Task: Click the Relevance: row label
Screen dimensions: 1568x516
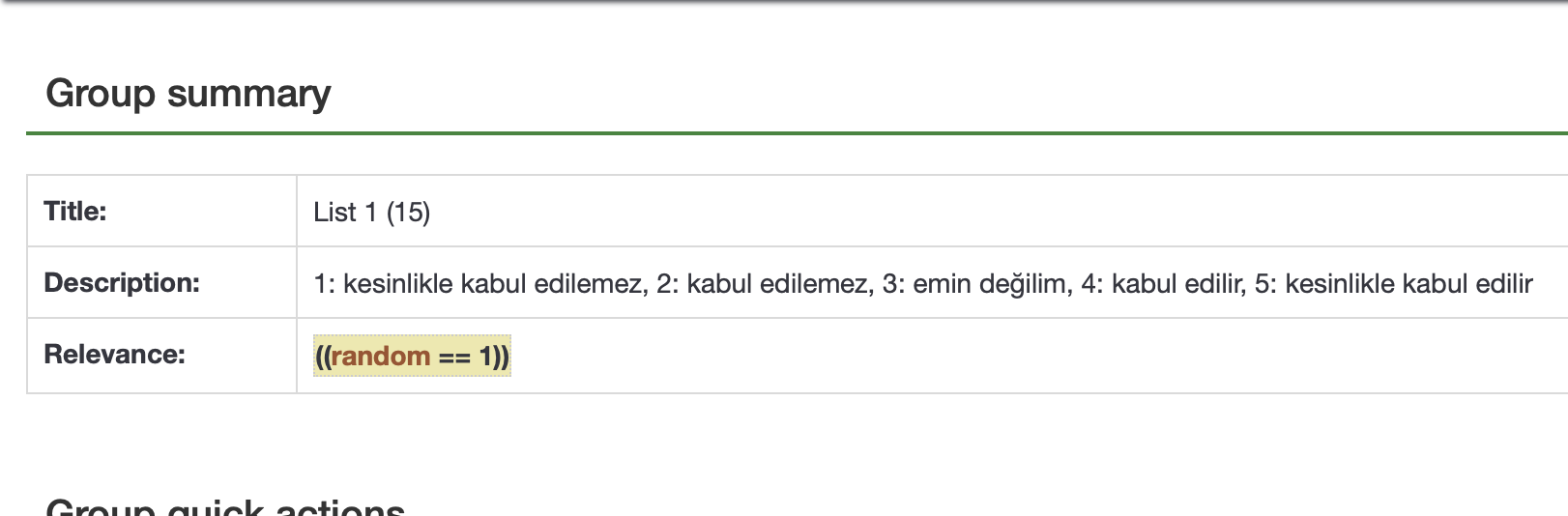Action: click(114, 355)
